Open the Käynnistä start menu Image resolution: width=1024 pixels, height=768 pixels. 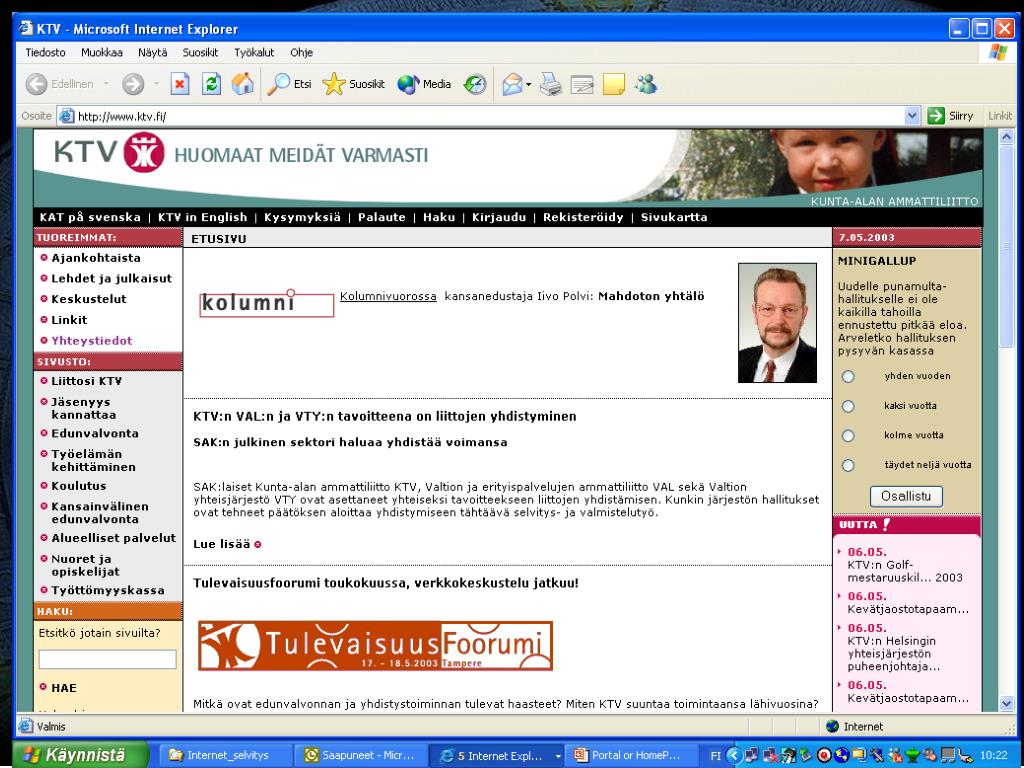tap(80, 756)
